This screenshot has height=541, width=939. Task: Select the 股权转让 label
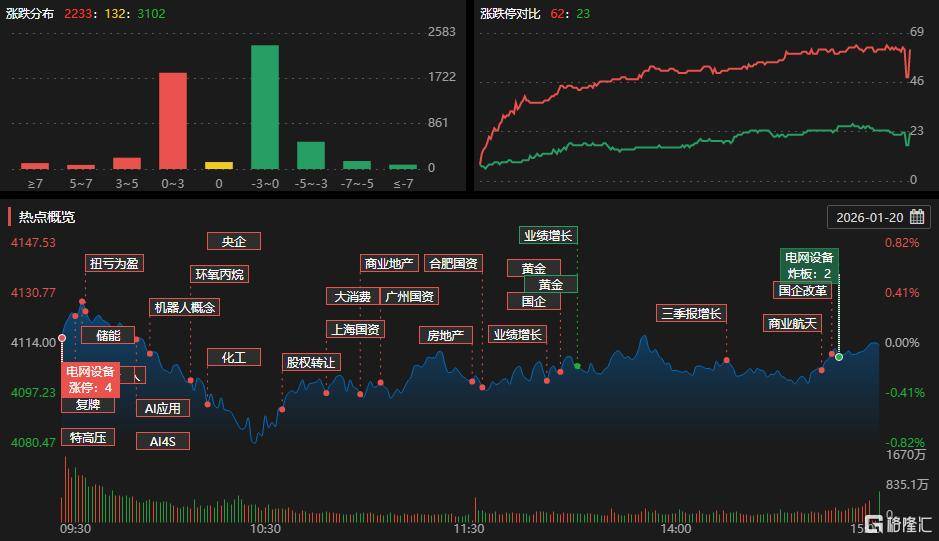click(311, 362)
